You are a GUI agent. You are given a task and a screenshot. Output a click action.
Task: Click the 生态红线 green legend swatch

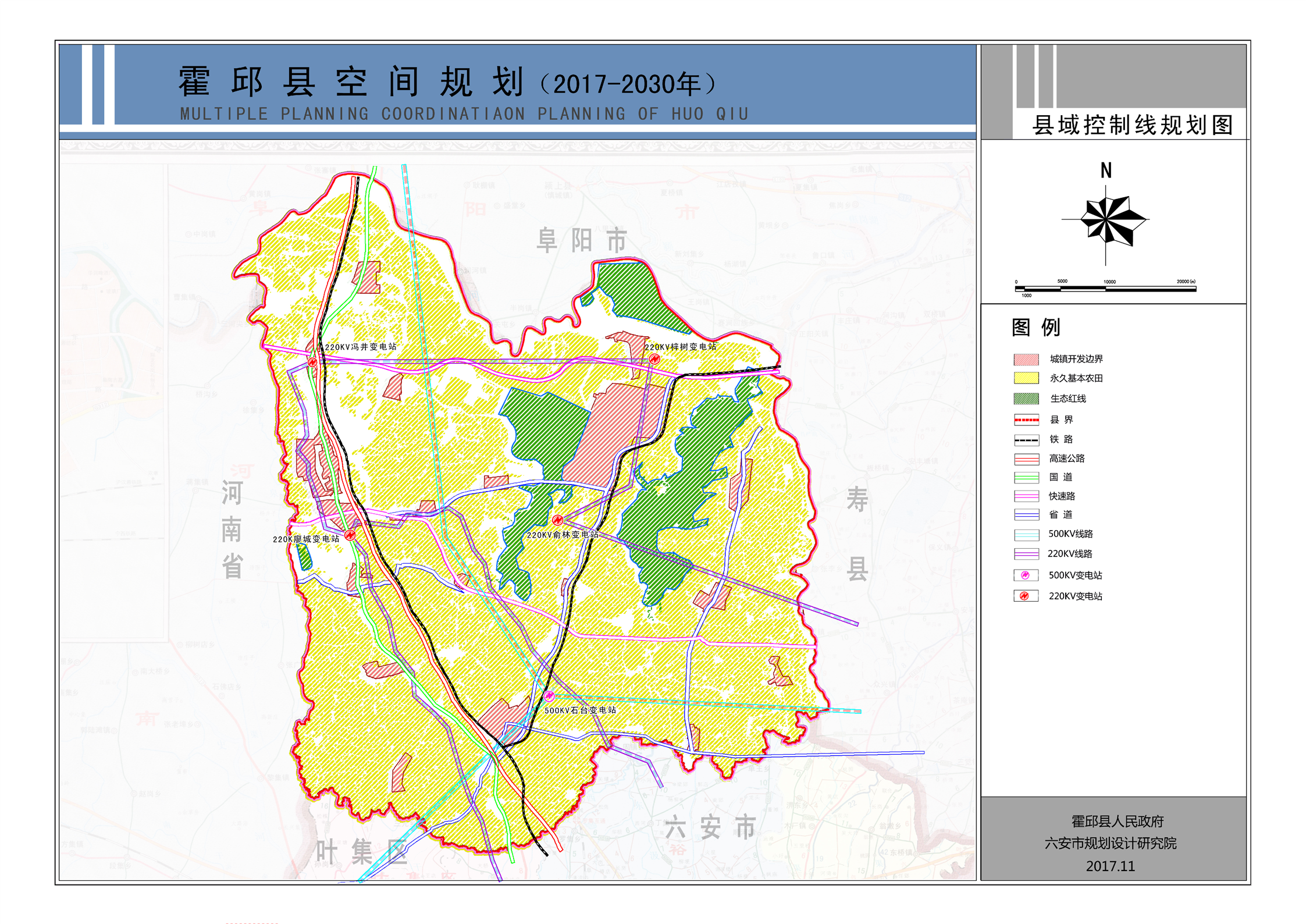pyautogui.click(x=1026, y=399)
